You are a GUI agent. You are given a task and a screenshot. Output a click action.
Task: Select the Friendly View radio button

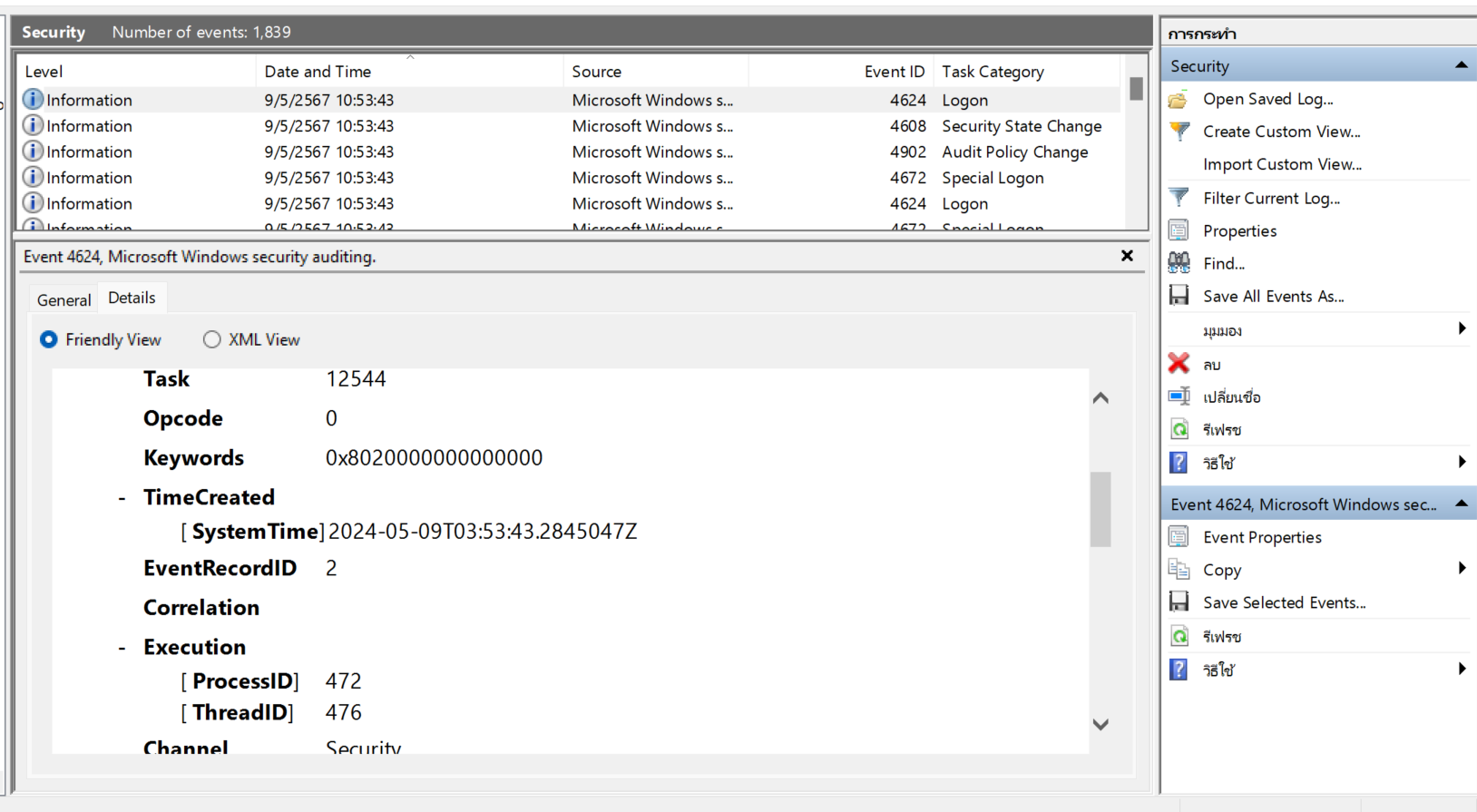(49, 339)
